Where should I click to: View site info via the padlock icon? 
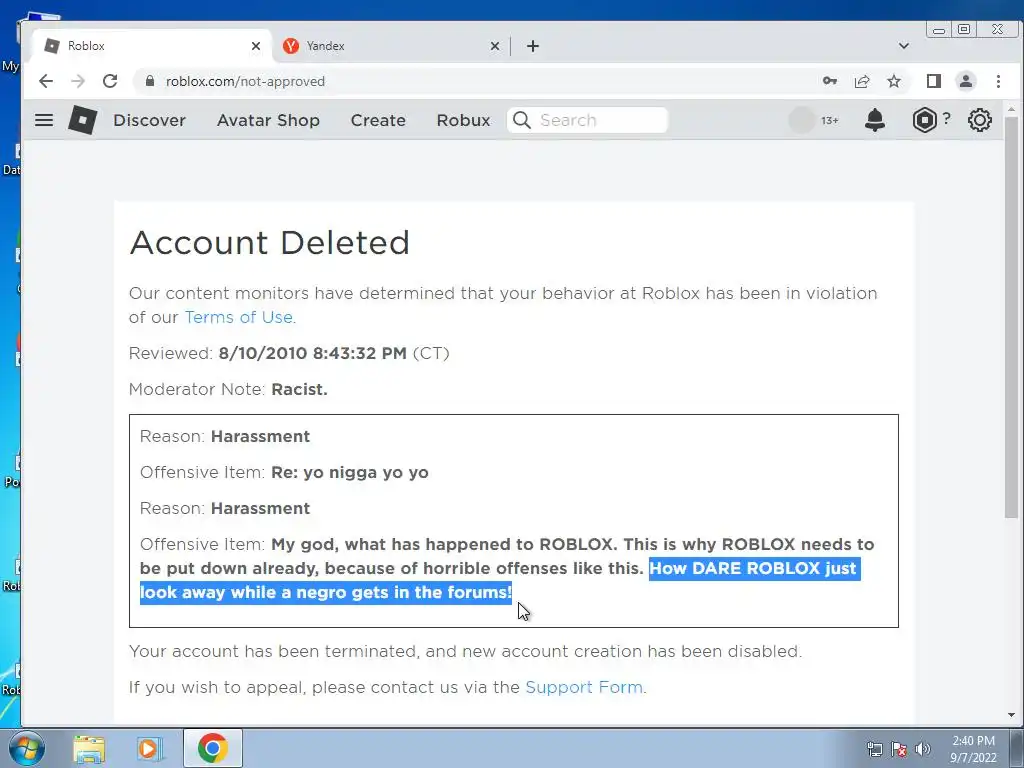[x=150, y=81]
